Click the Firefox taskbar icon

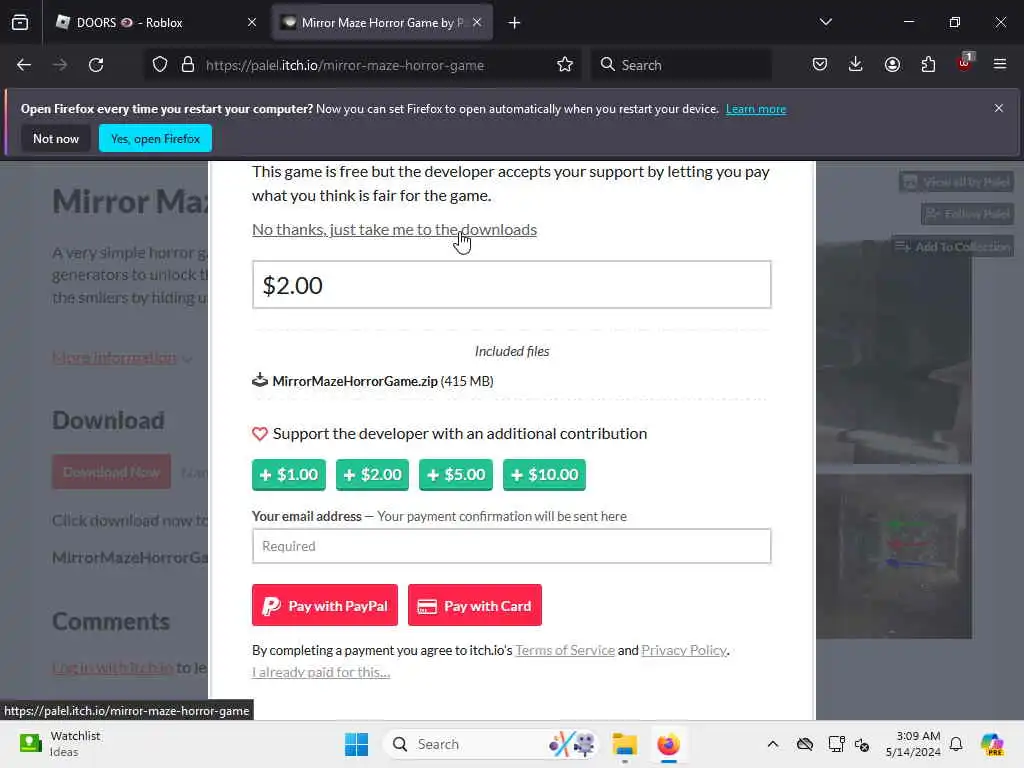(x=668, y=744)
